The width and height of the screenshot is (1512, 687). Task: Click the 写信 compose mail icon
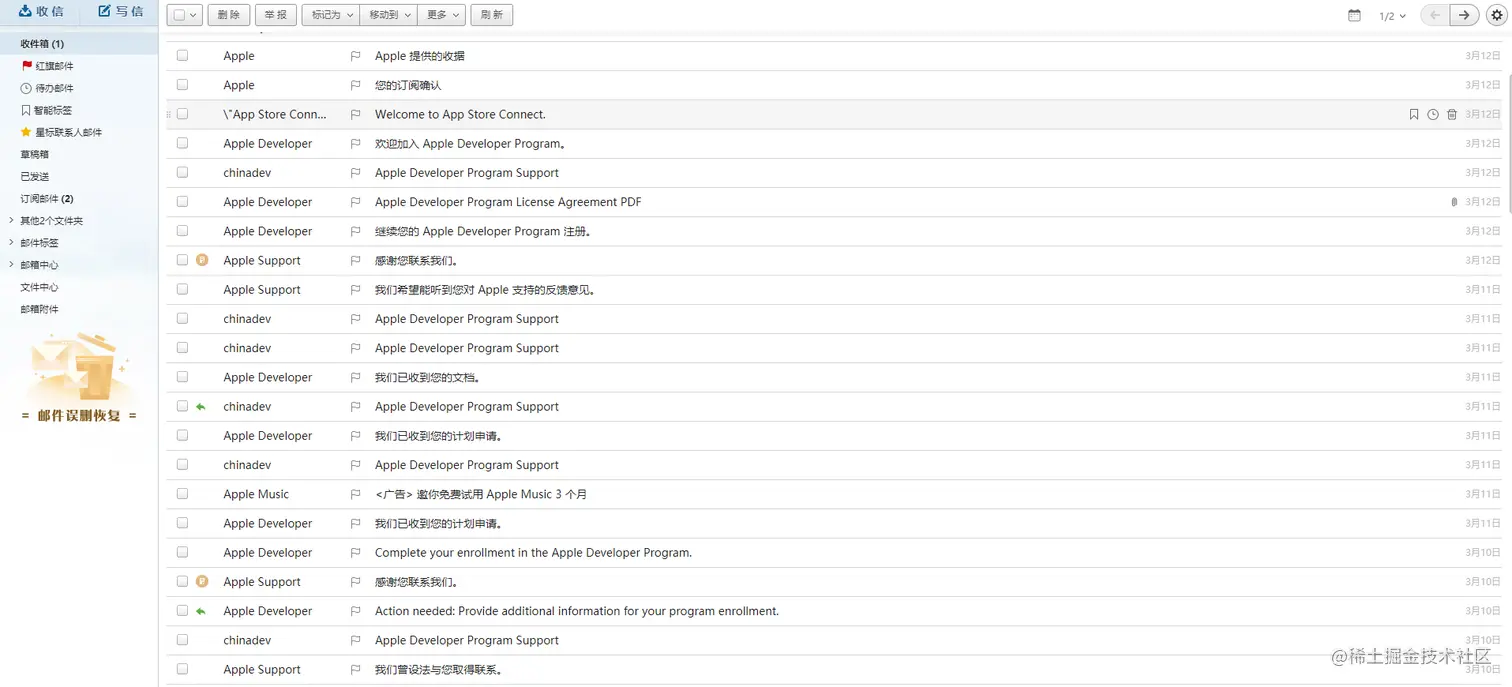pos(104,11)
